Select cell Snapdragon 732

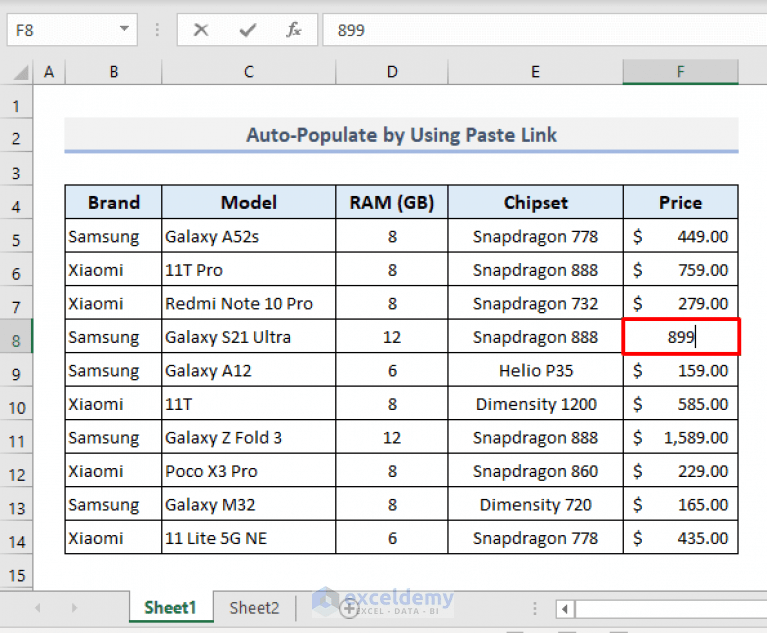click(536, 303)
